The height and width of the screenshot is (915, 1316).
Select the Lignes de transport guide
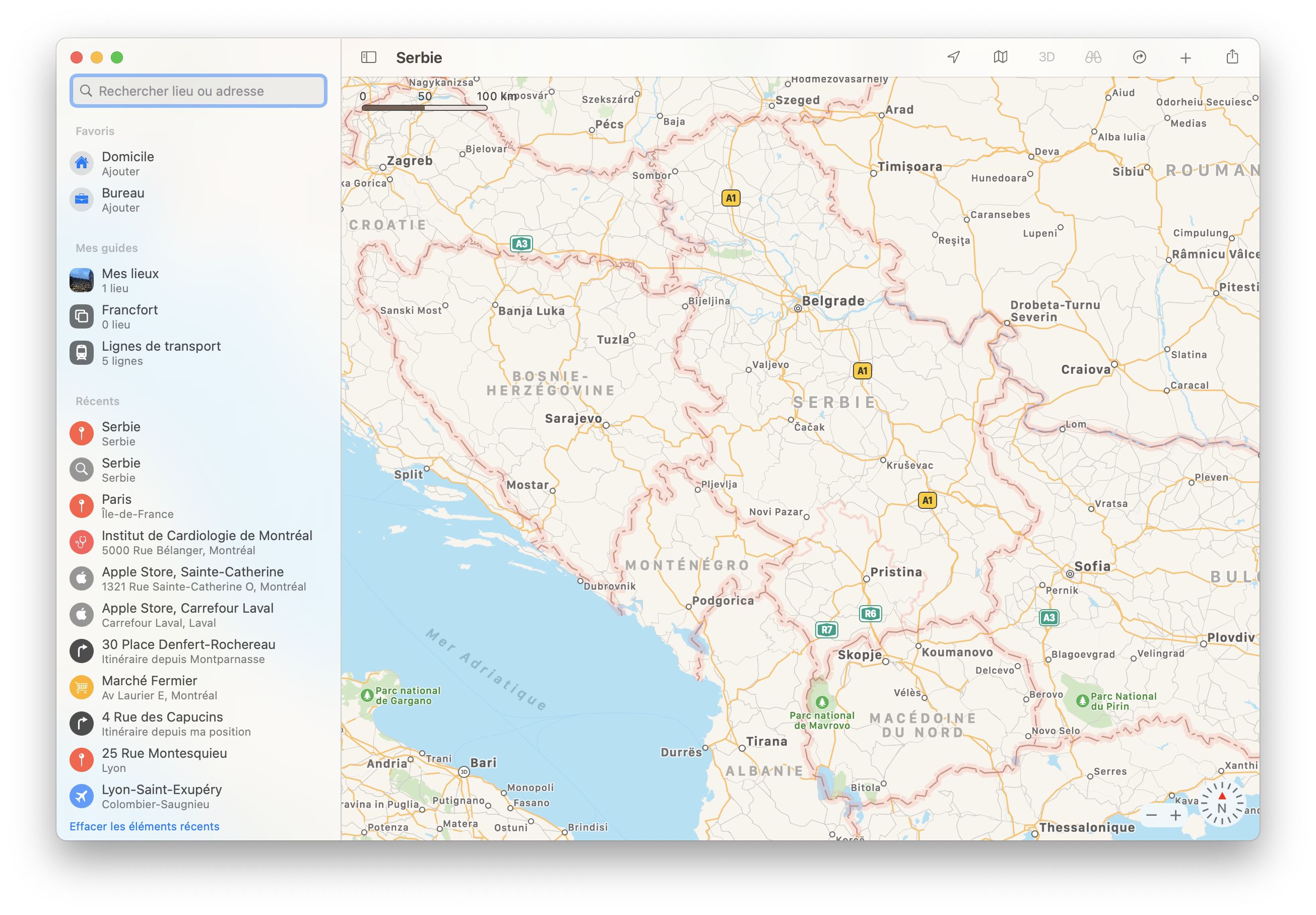click(161, 353)
